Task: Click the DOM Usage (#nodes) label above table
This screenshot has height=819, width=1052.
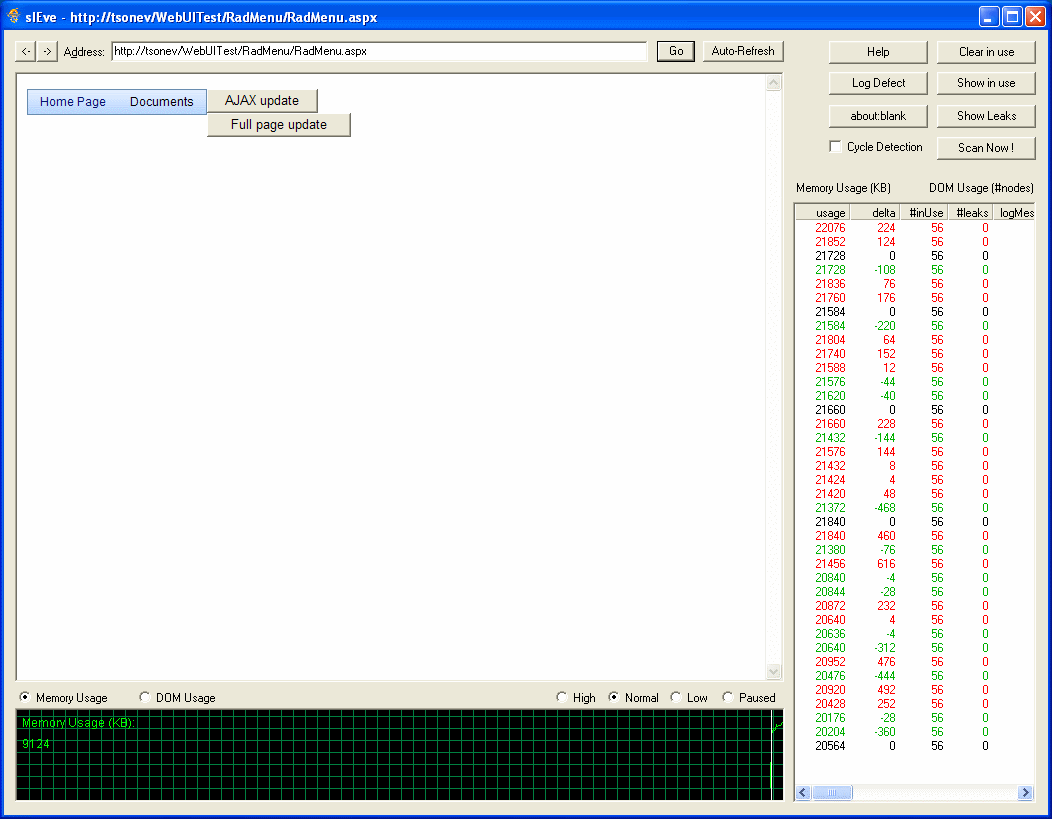Action: click(981, 188)
